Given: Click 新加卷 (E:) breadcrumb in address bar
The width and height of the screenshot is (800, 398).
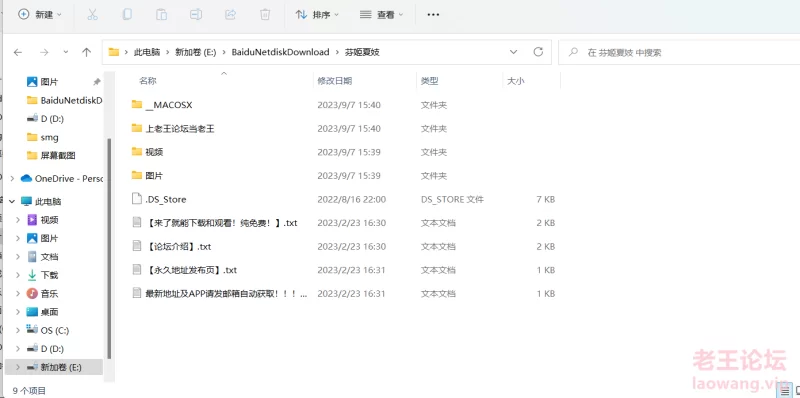Looking at the screenshot, I should pyautogui.click(x=195, y=52).
